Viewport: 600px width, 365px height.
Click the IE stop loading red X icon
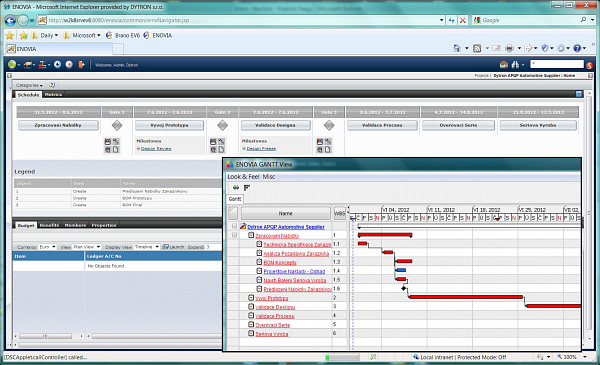[463, 20]
